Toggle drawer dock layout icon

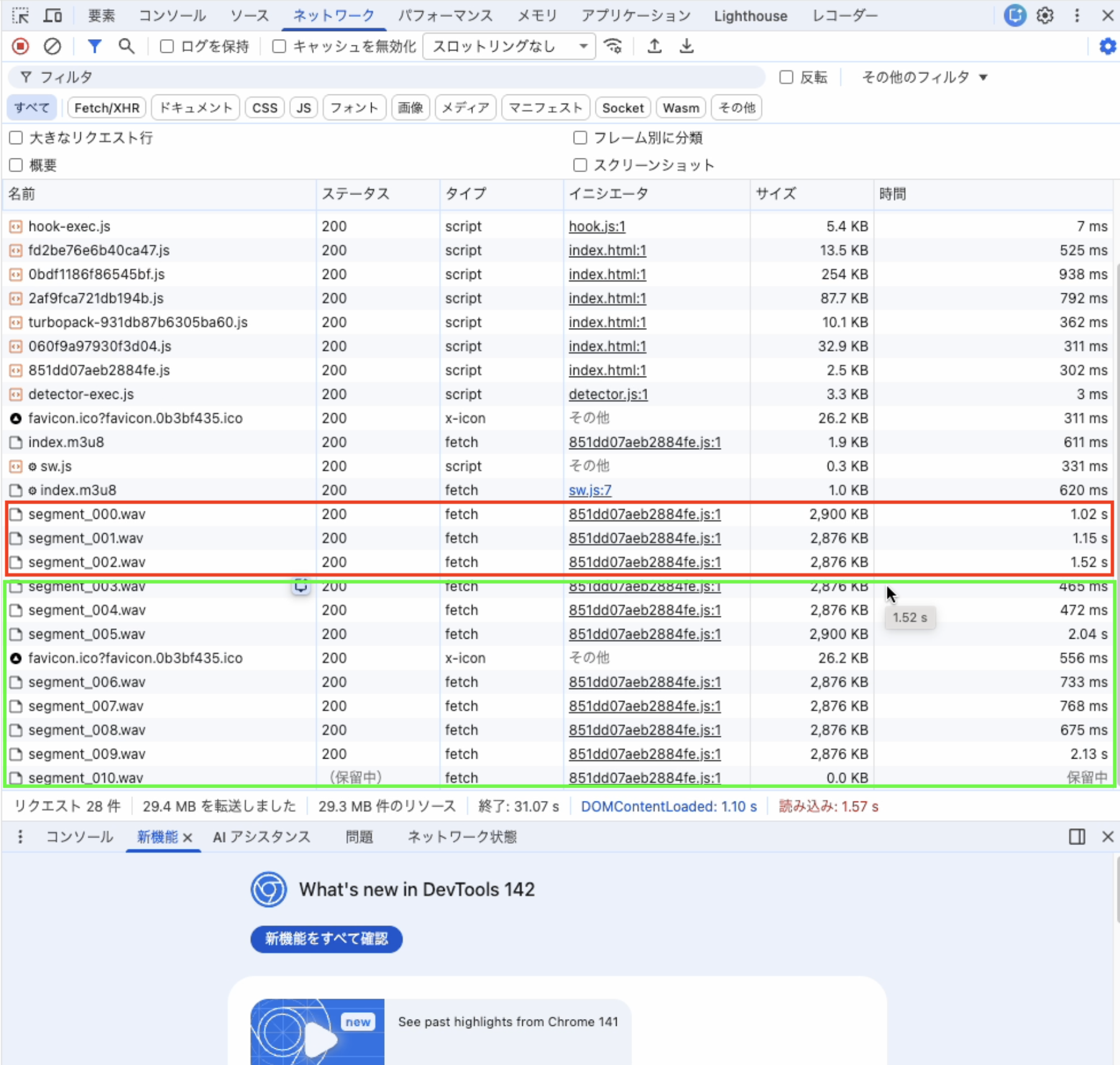coord(1077,837)
